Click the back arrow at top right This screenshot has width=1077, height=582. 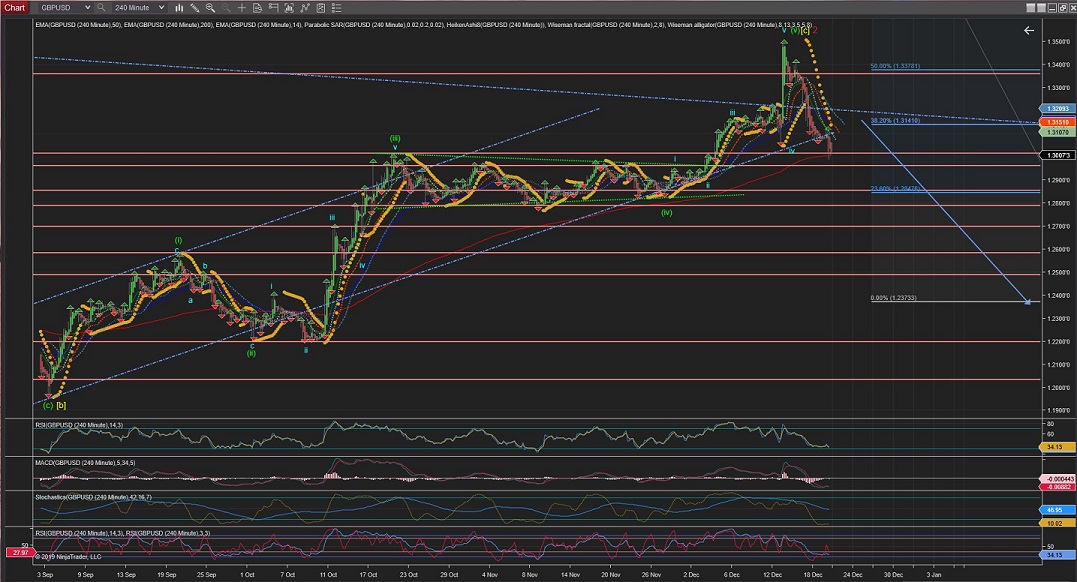(x=1028, y=30)
